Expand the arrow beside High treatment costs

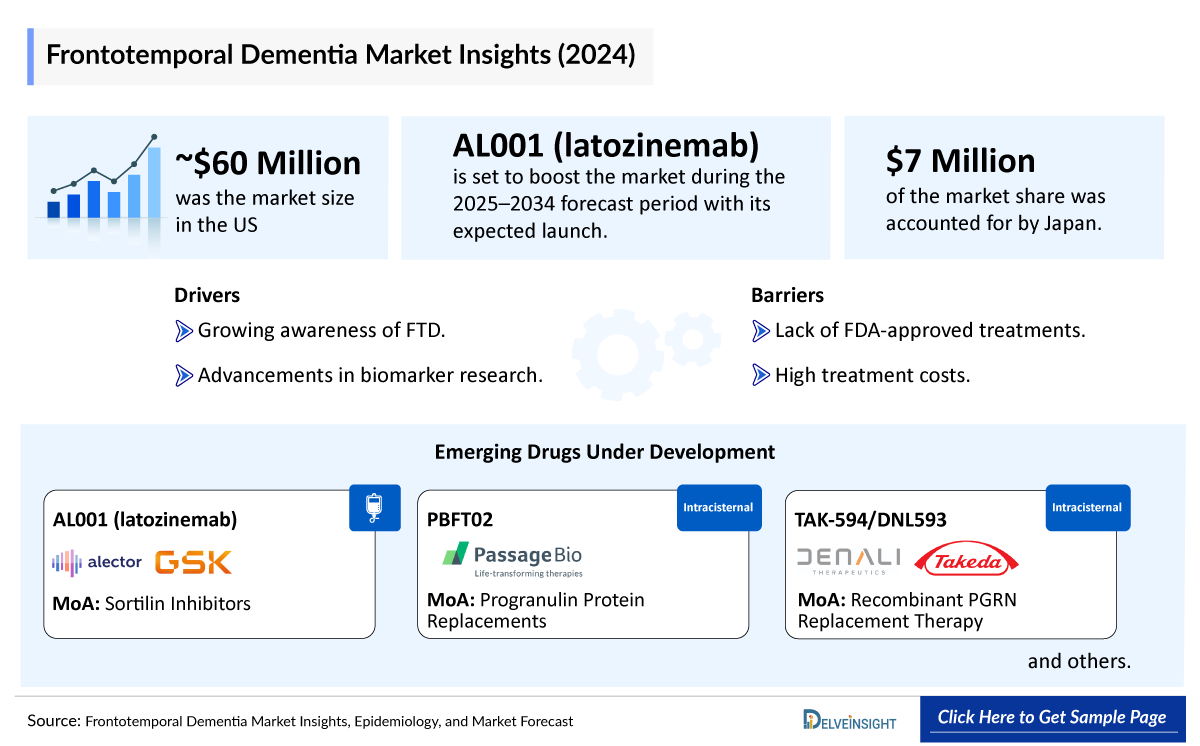[x=760, y=375]
